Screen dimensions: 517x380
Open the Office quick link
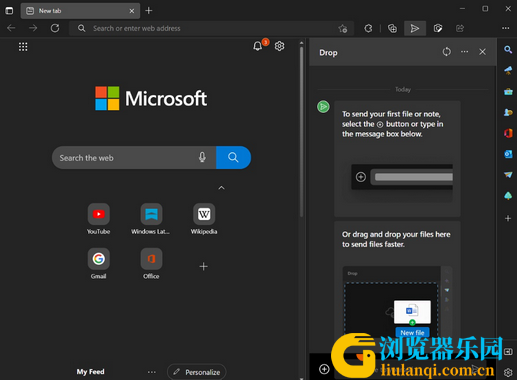click(151, 263)
